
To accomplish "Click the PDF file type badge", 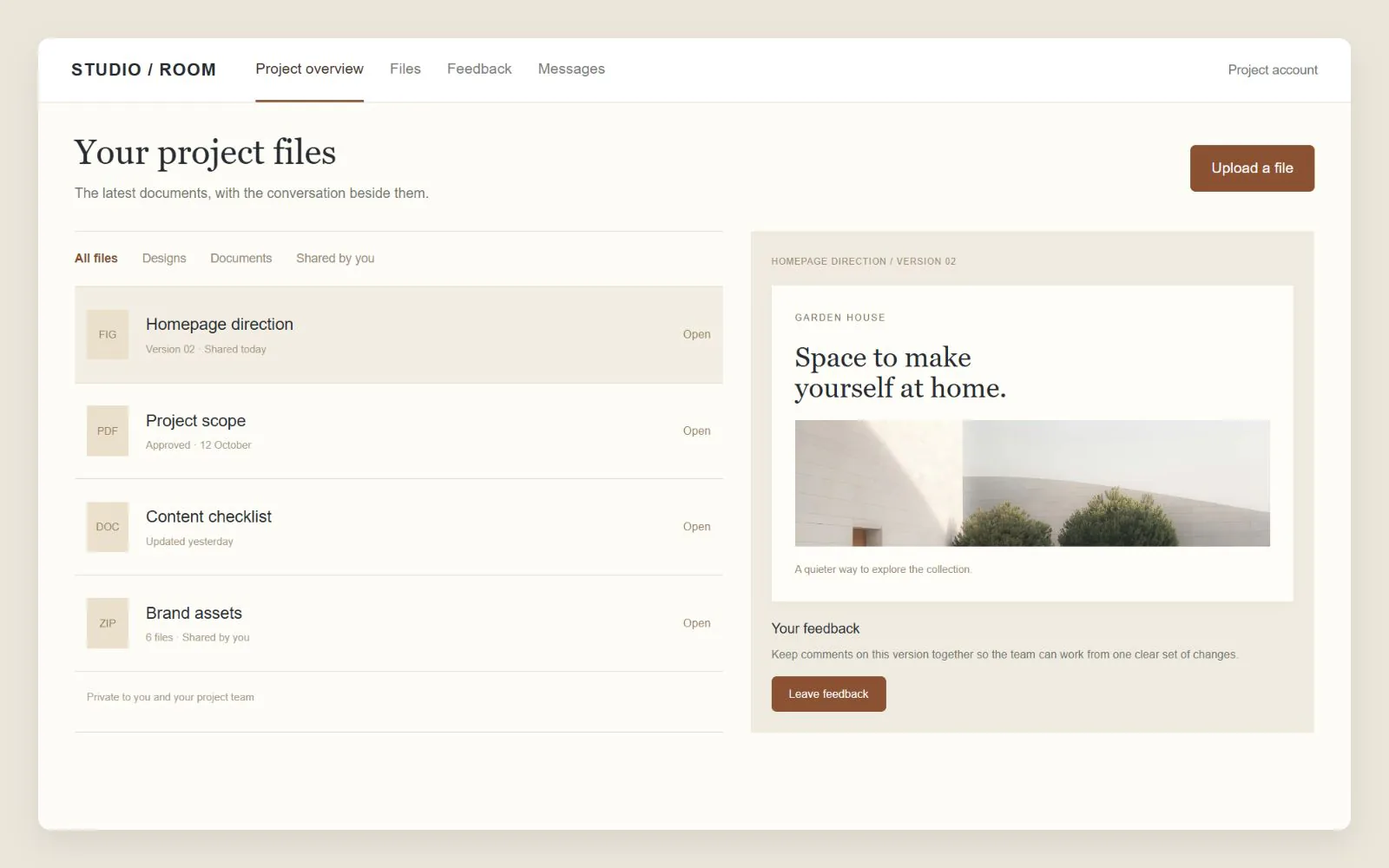I will click(108, 431).
